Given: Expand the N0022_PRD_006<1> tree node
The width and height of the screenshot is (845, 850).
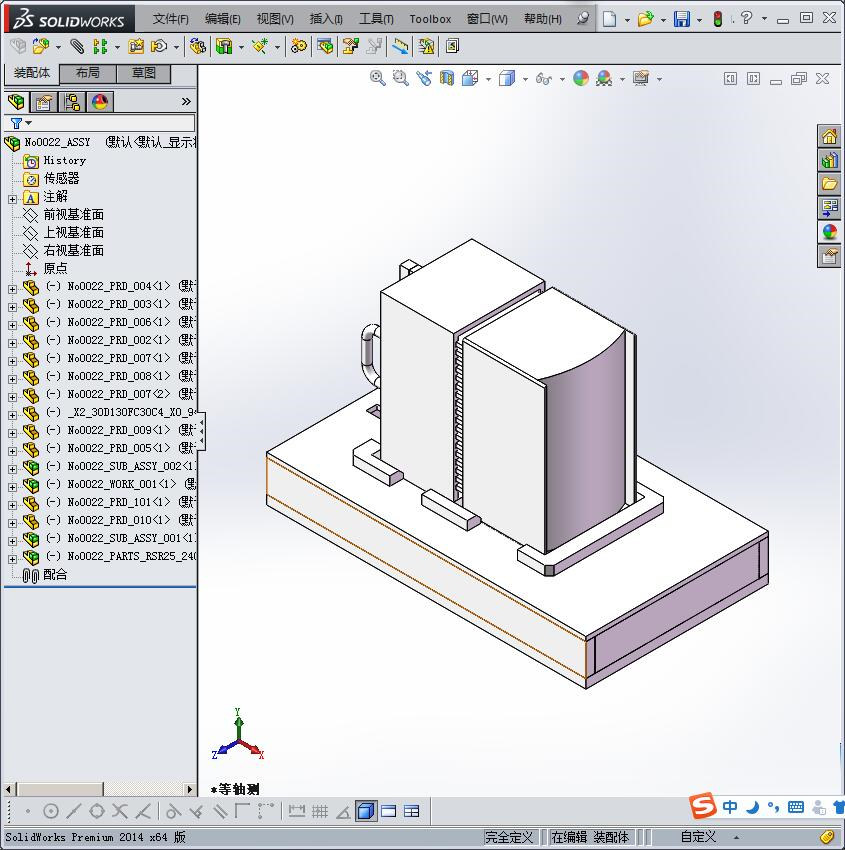Looking at the screenshot, I should point(12,325).
